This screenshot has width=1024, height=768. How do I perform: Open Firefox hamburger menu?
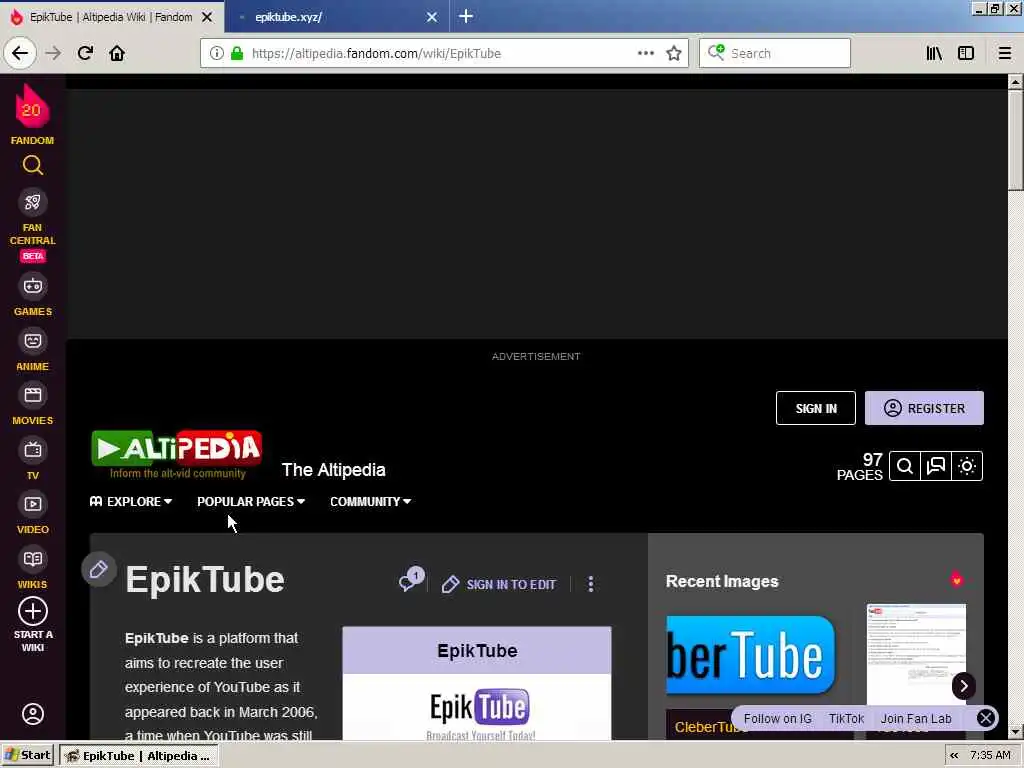1004,53
